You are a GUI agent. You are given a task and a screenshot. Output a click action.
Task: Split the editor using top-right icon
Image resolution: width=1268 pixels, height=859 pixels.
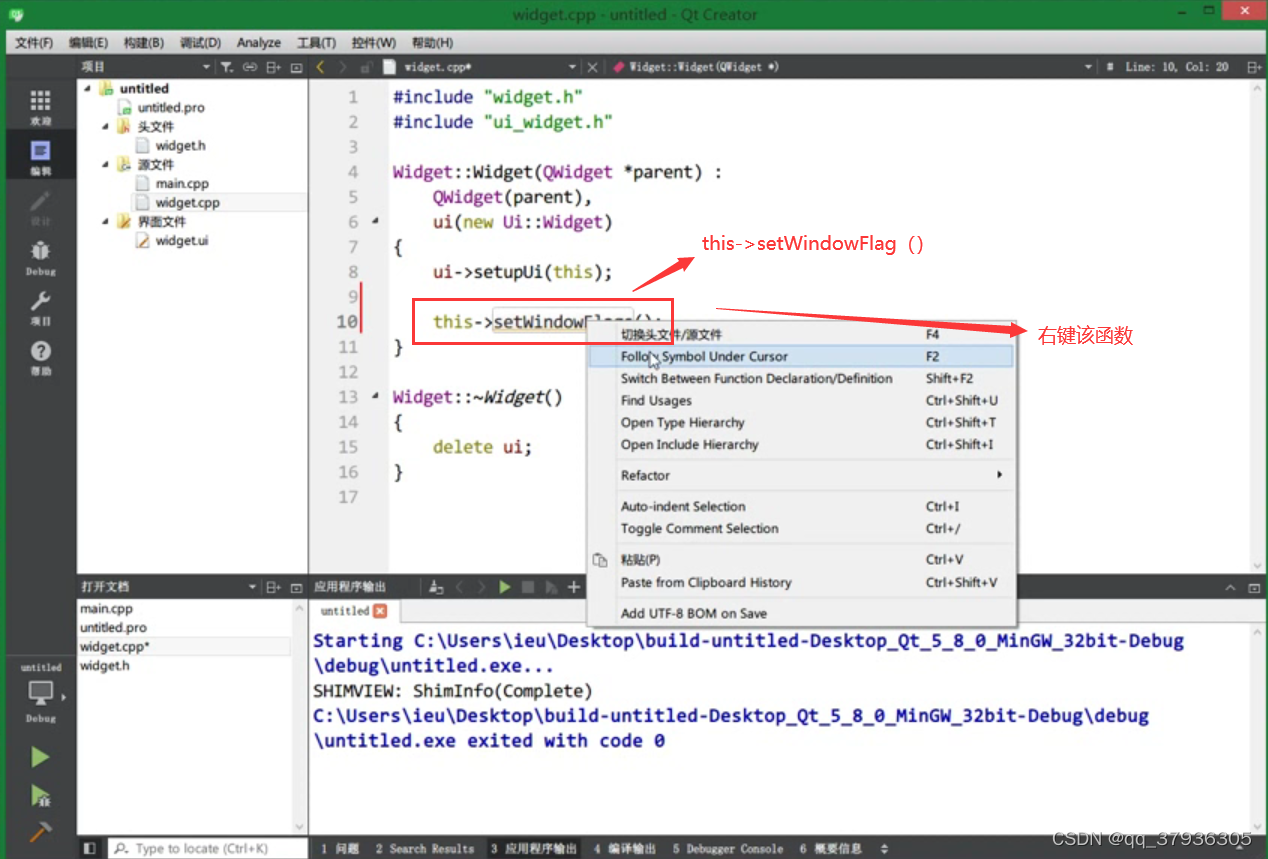pos(1254,67)
